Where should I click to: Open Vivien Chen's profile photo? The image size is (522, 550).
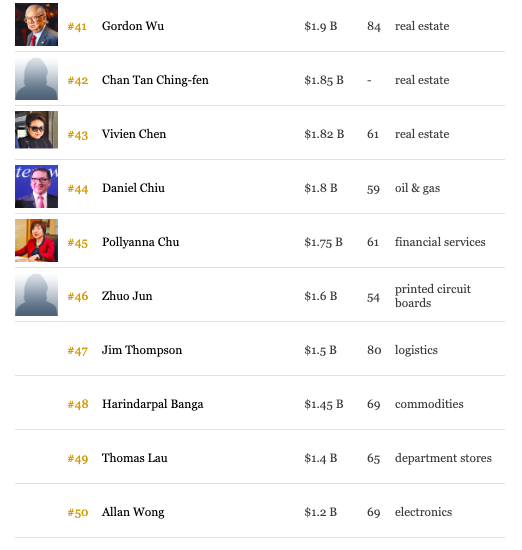point(36,130)
